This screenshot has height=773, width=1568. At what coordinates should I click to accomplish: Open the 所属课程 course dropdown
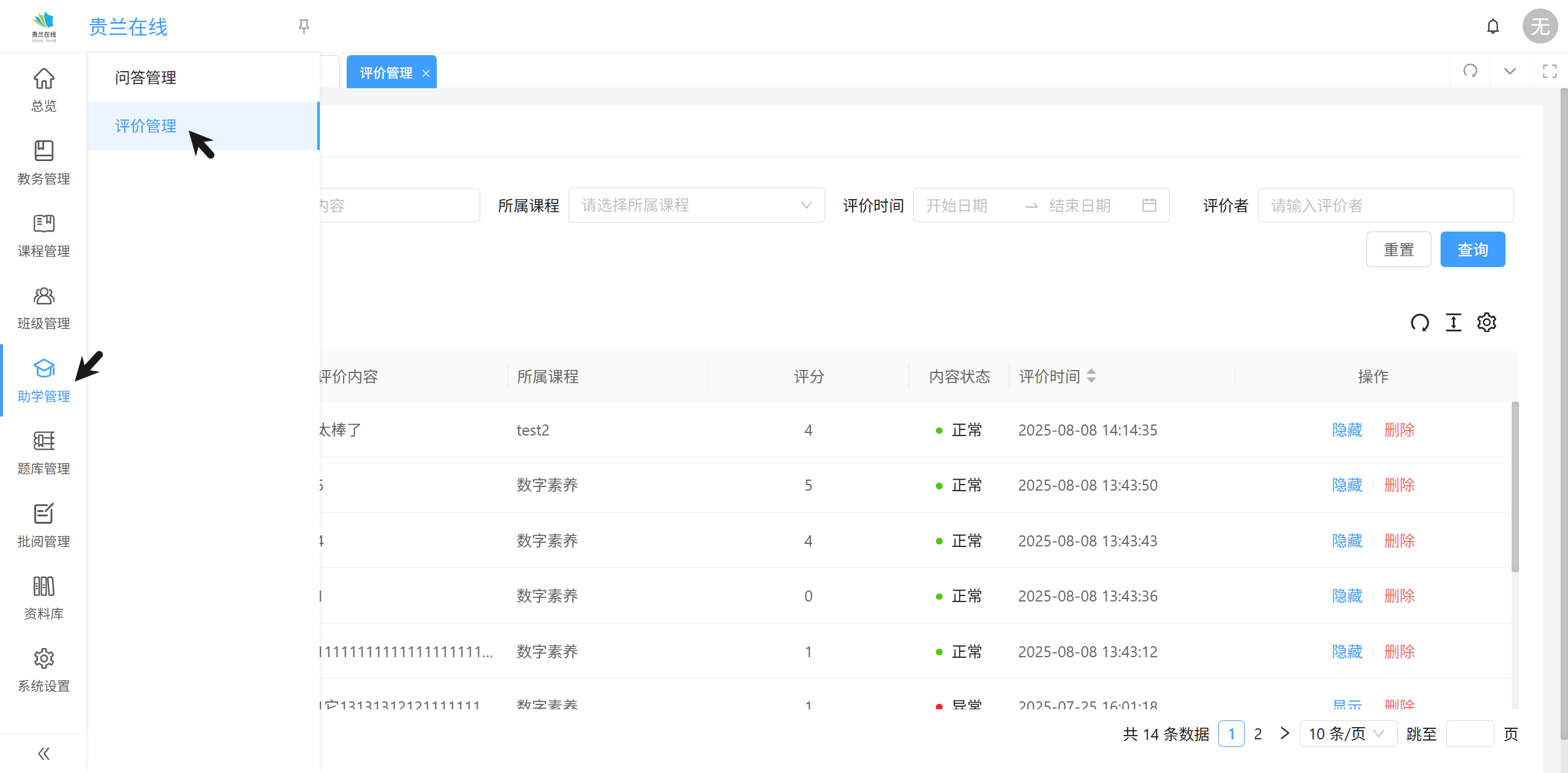pos(696,205)
